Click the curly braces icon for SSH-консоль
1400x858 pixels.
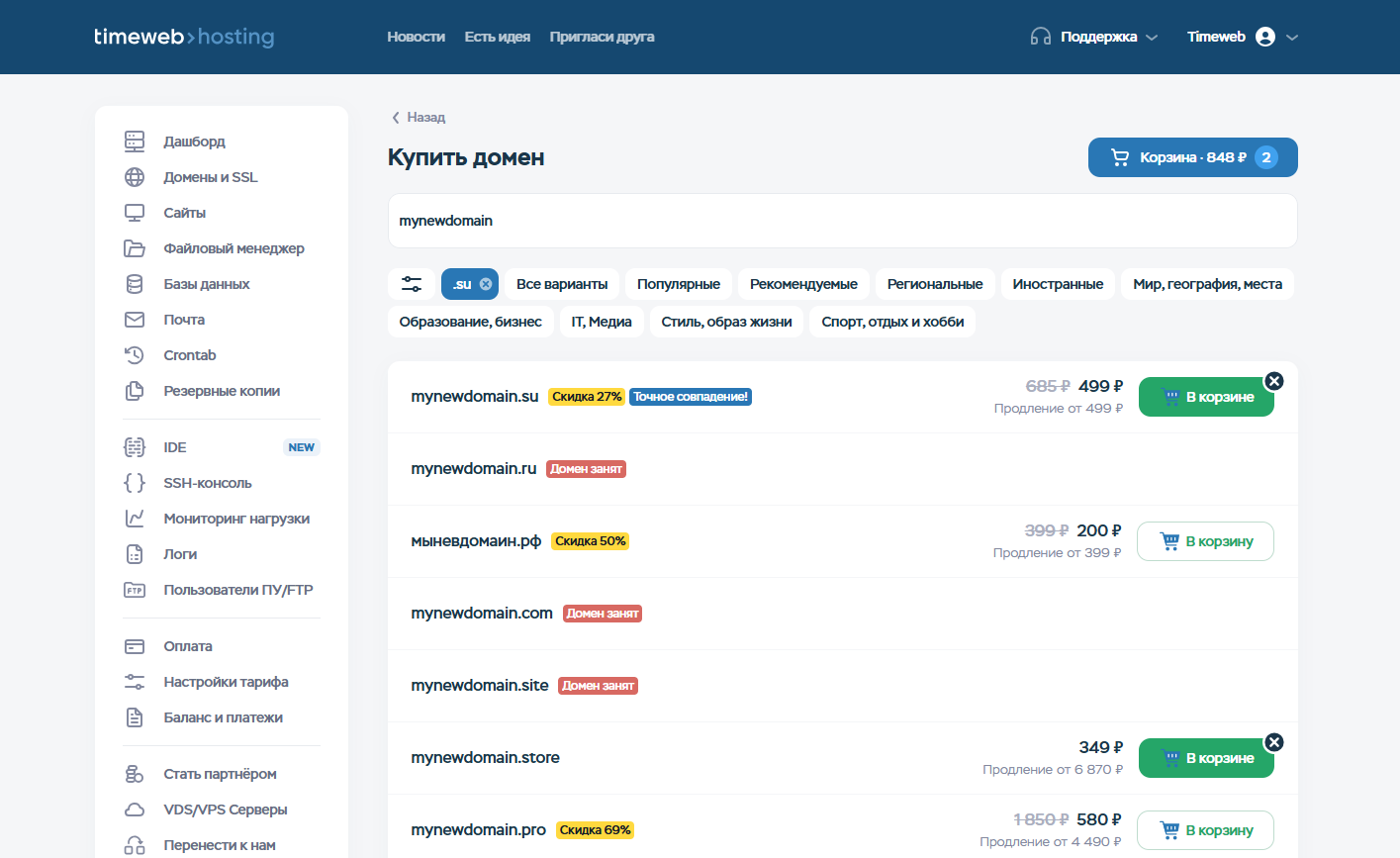(135, 483)
